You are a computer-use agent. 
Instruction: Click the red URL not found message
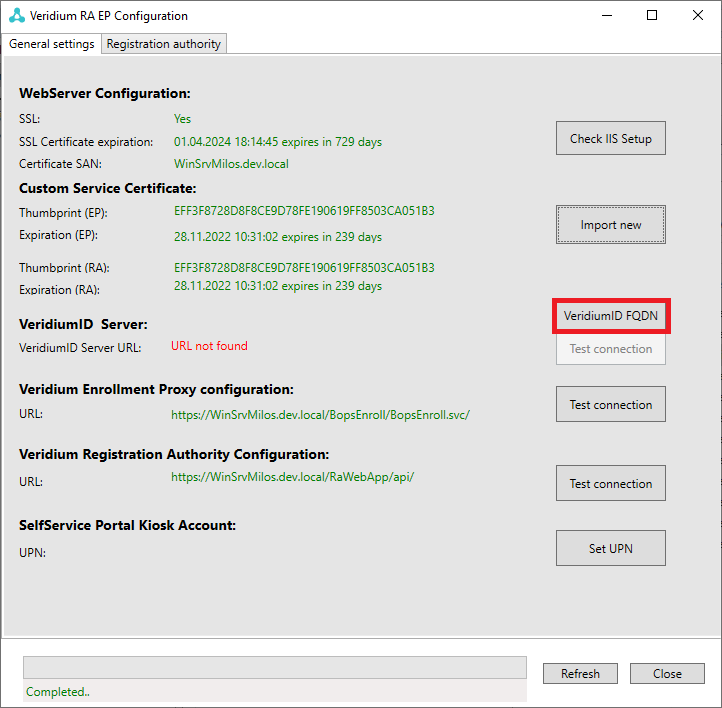pos(209,346)
